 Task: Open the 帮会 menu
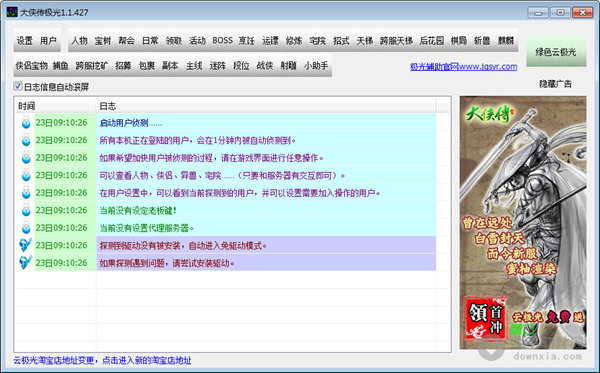coord(126,41)
